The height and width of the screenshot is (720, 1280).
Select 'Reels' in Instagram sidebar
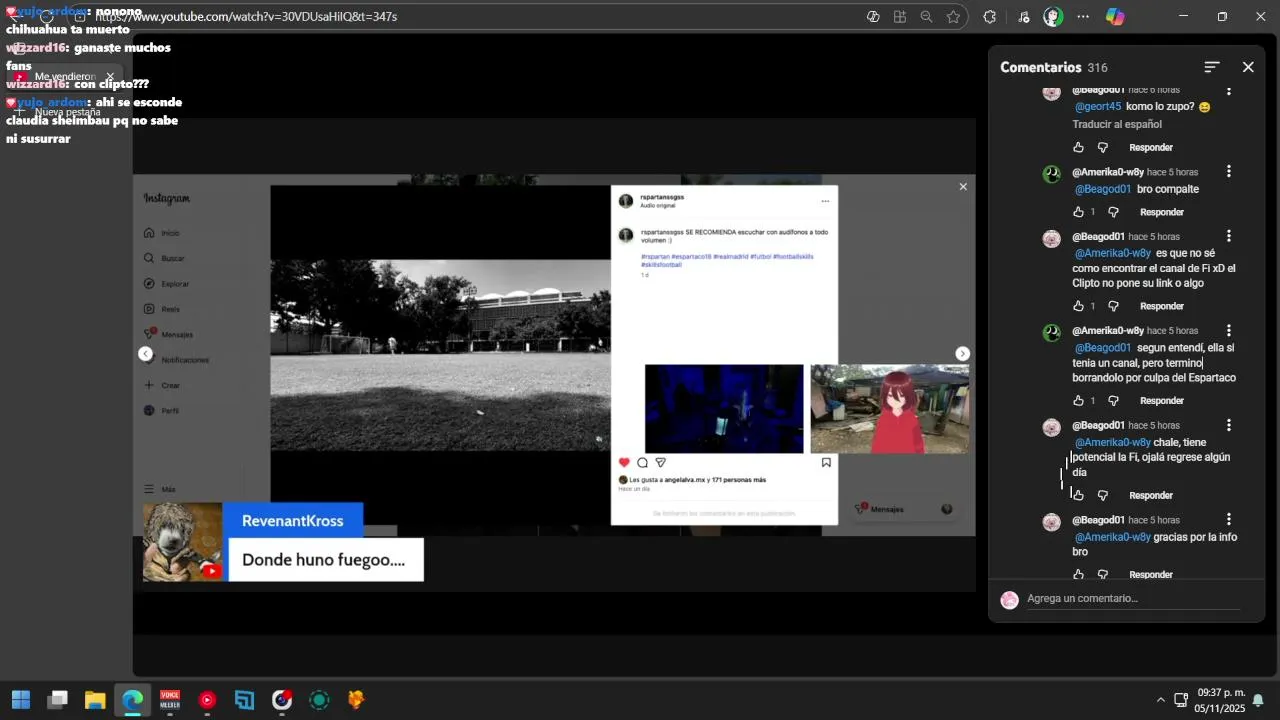click(162, 309)
